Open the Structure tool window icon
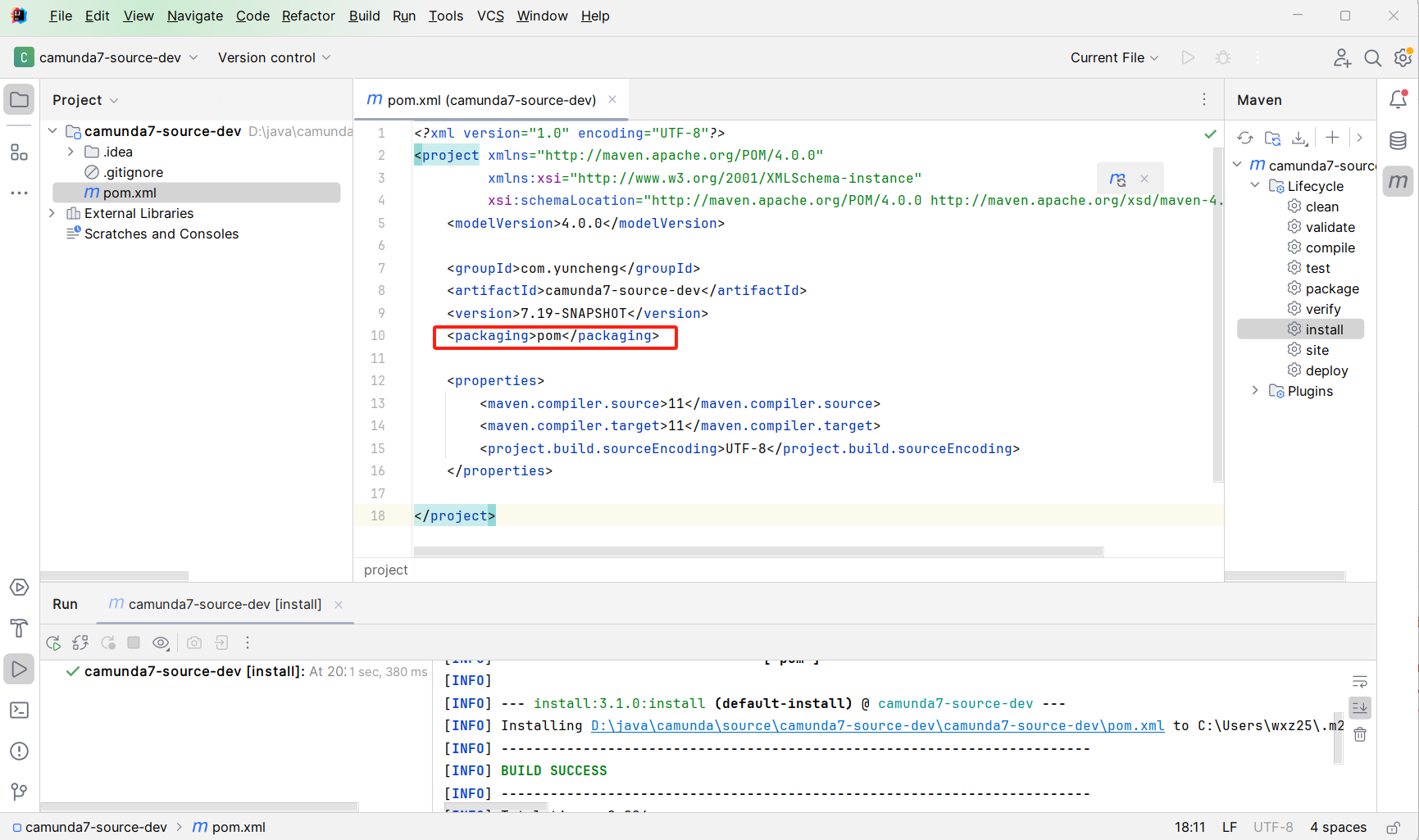 click(19, 152)
